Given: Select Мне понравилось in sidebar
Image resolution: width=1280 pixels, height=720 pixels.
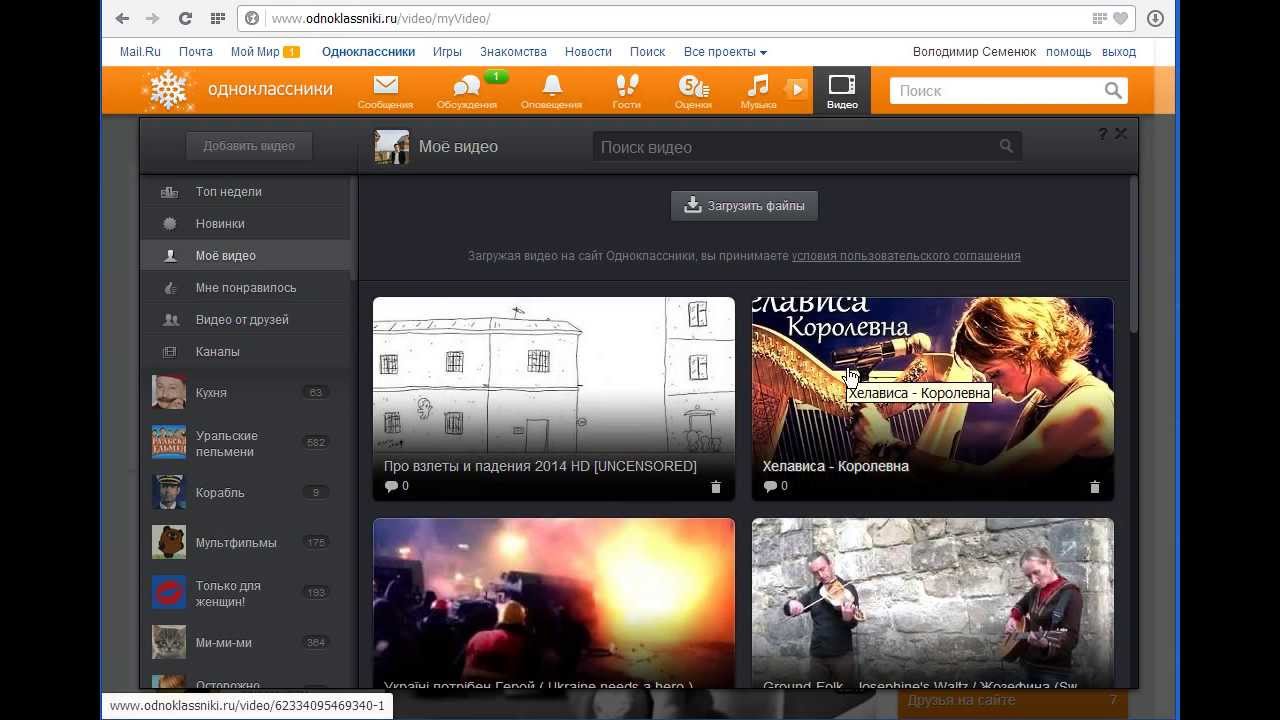Looking at the screenshot, I should click(x=245, y=288).
